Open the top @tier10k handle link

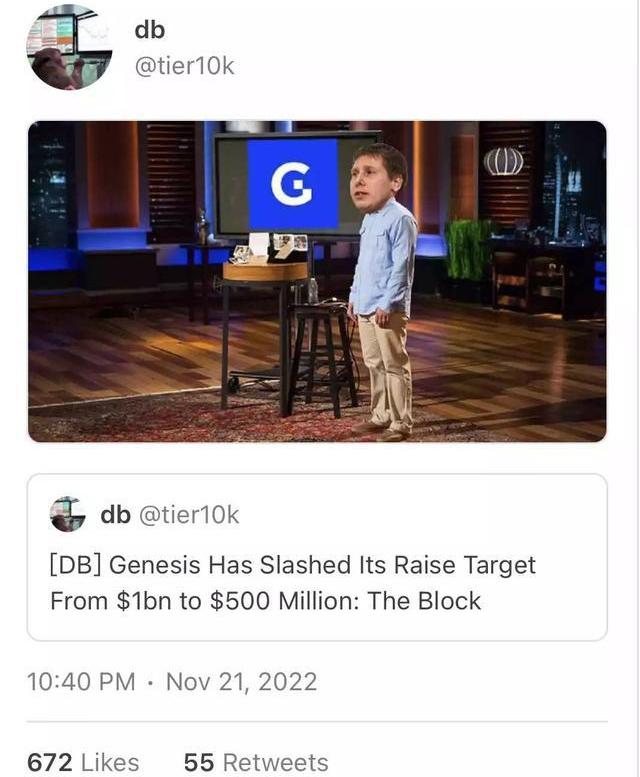[184, 66]
